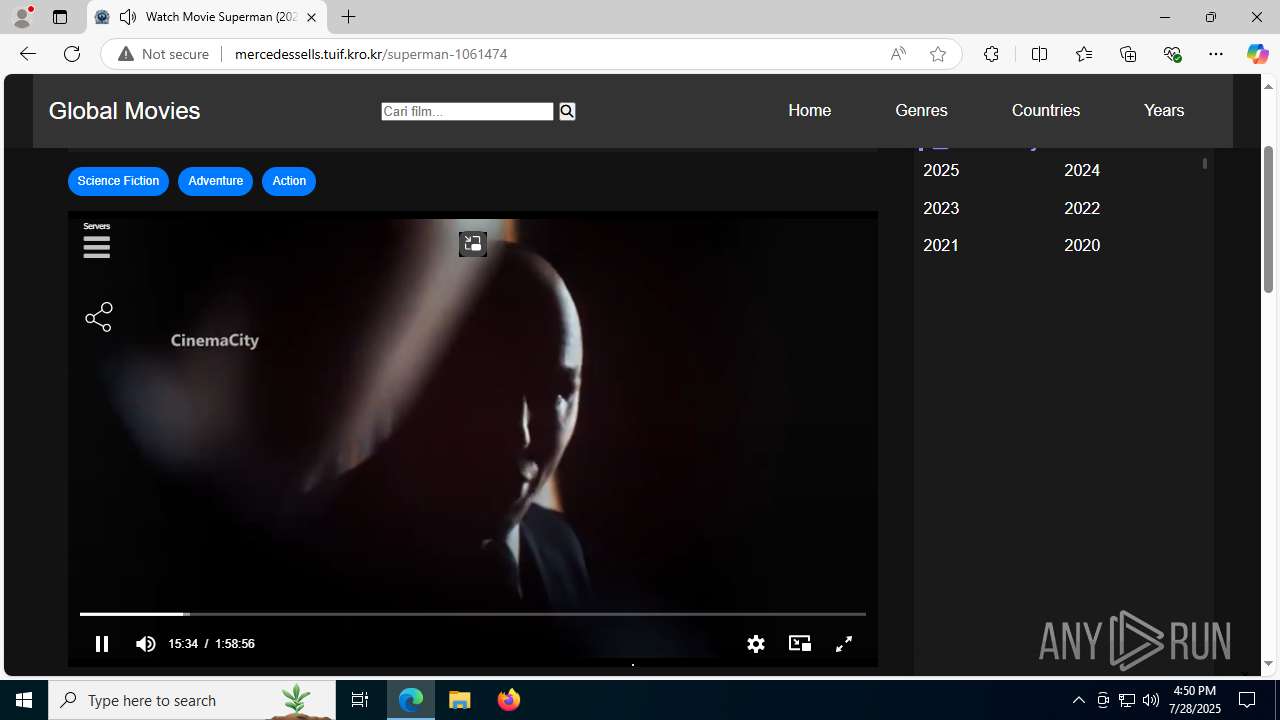The height and width of the screenshot is (720, 1280).
Task: Select the Adventure genre tag
Action: tap(215, 181)
